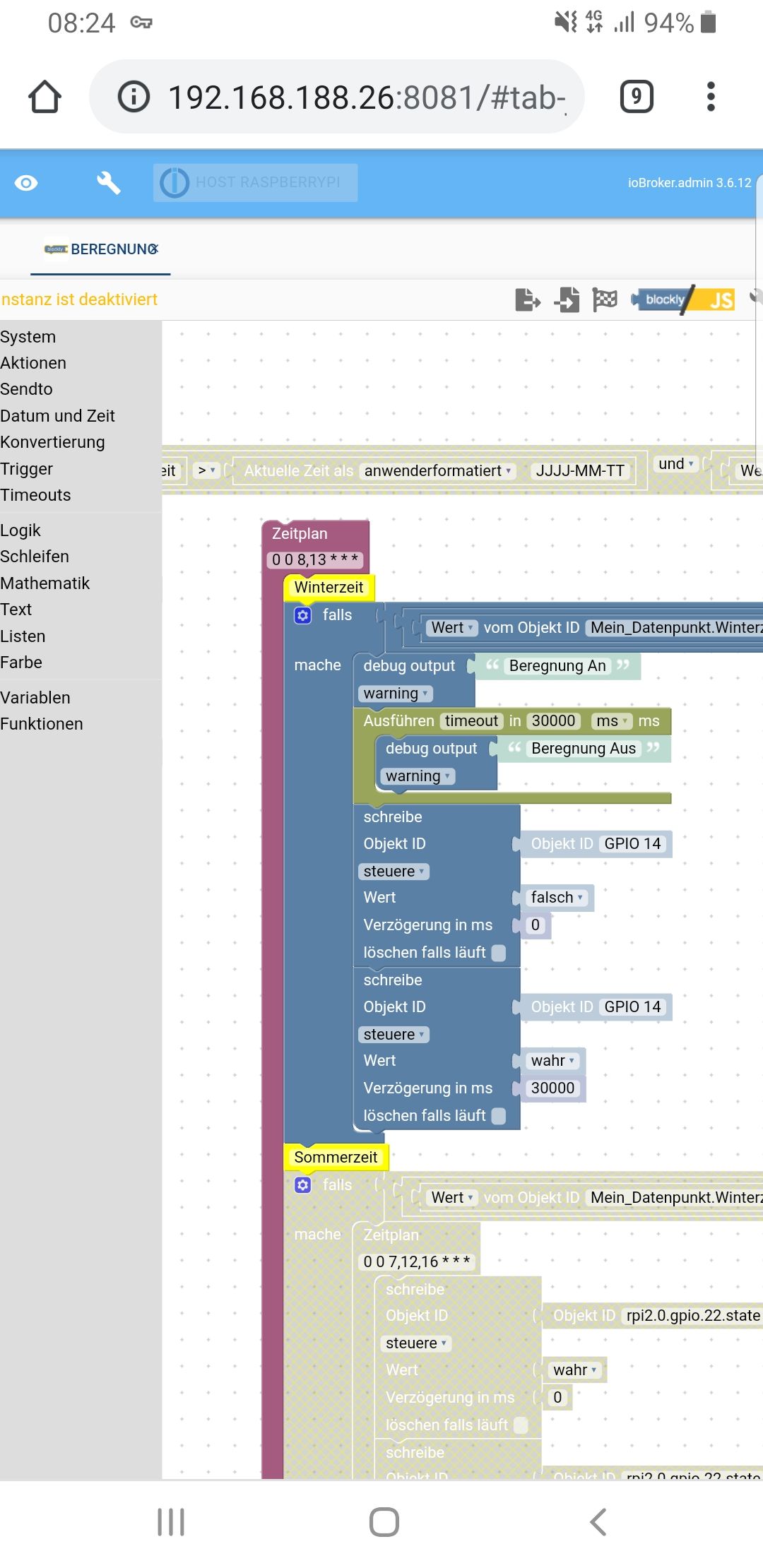Screen dimensions: 763x1568
Task: Toggle faded 'löschen falls läuft' checkbox in Sommerzeit
Action: 521,1425
